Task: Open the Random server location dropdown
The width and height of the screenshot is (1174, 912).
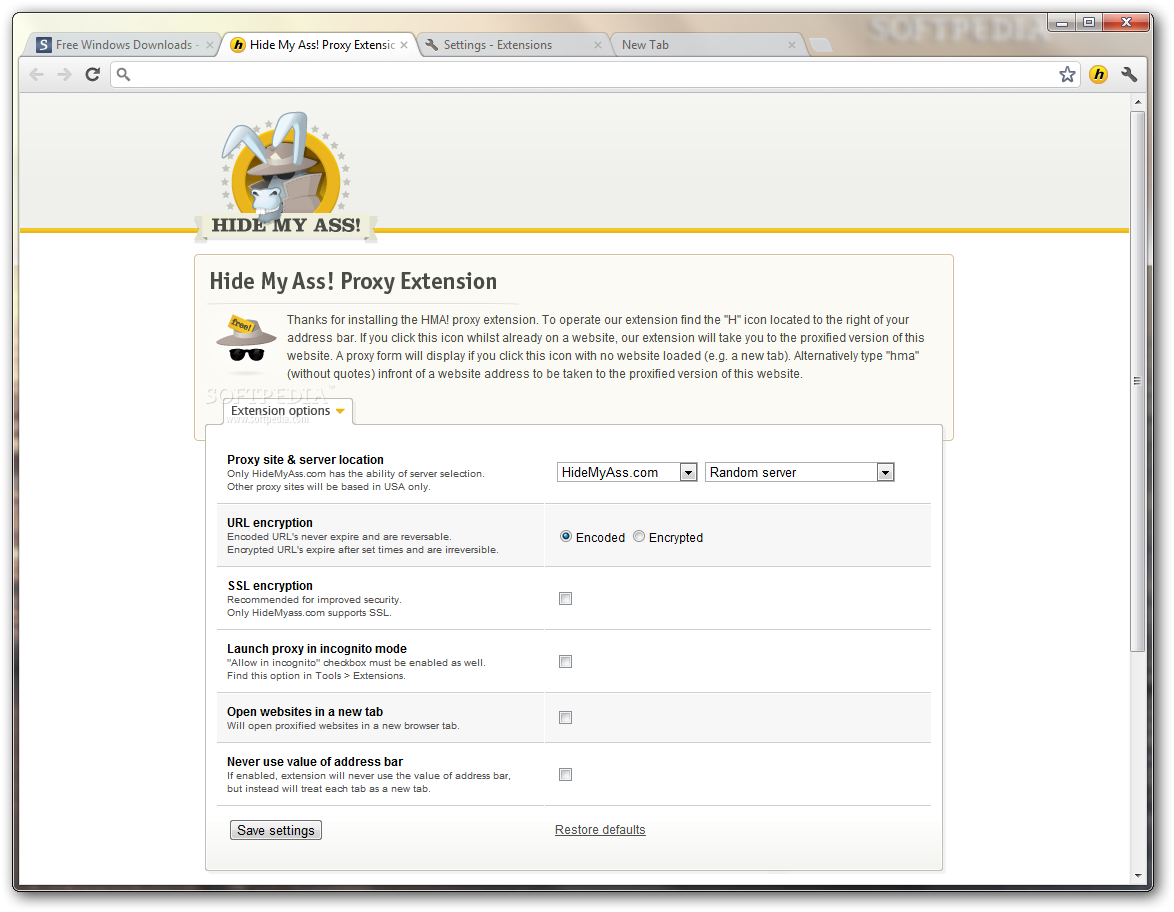Action: click(x=800, y=472)
